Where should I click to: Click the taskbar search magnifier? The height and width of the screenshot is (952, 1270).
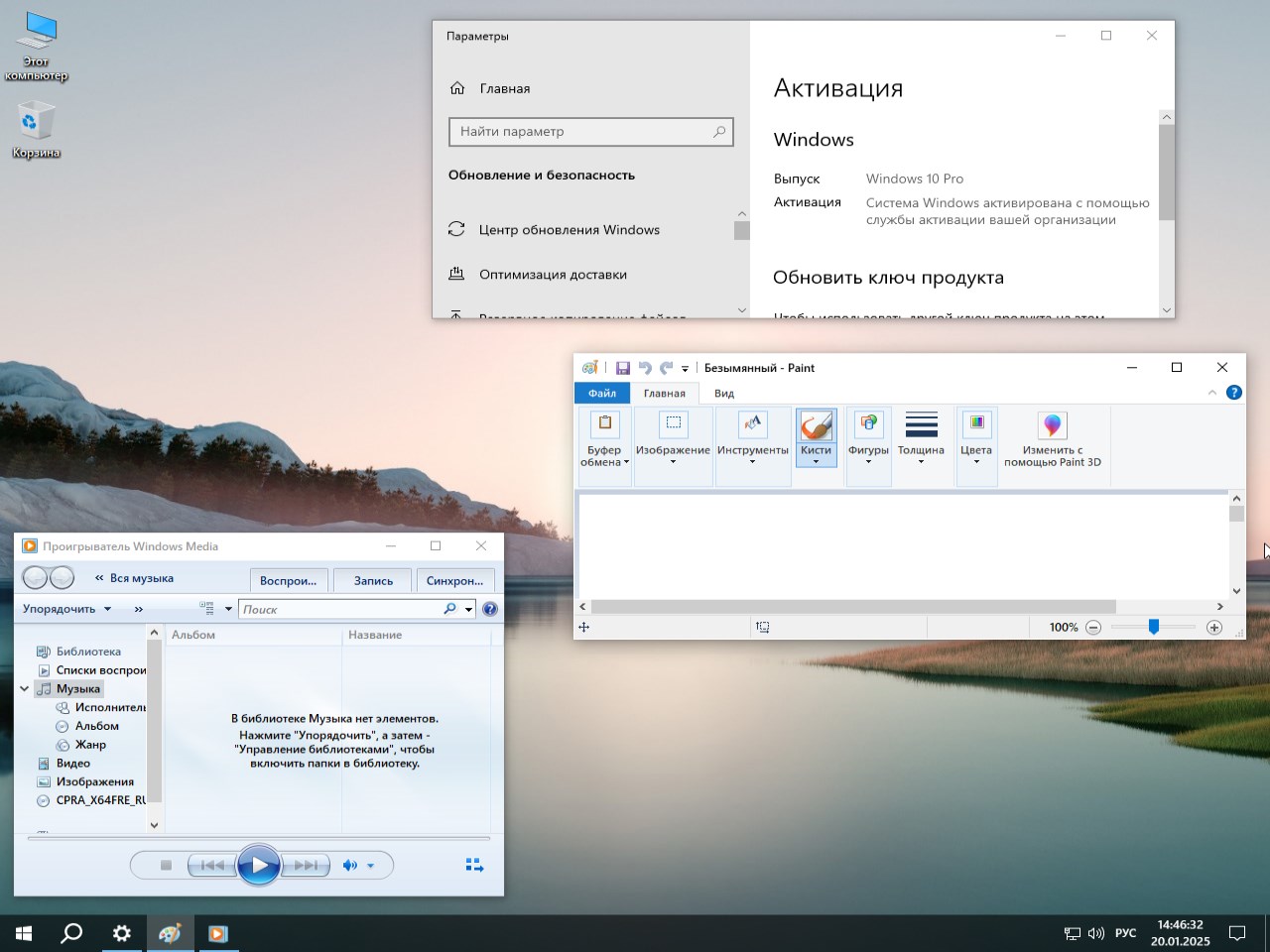71,933
